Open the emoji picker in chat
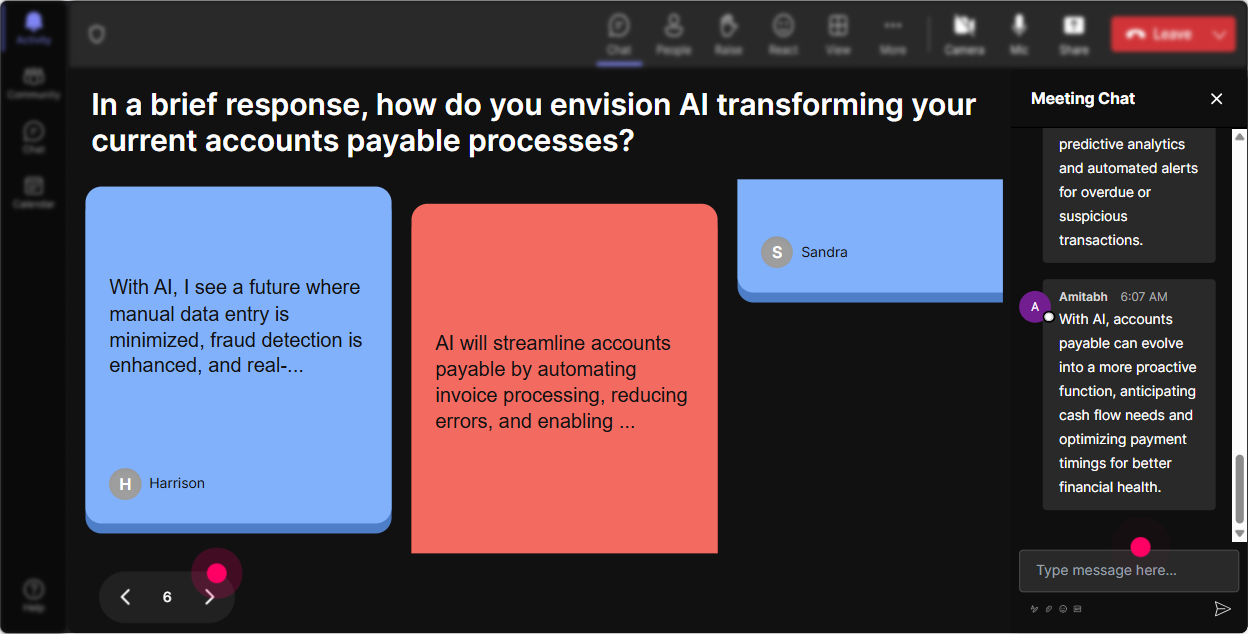 click(1063, 608)
